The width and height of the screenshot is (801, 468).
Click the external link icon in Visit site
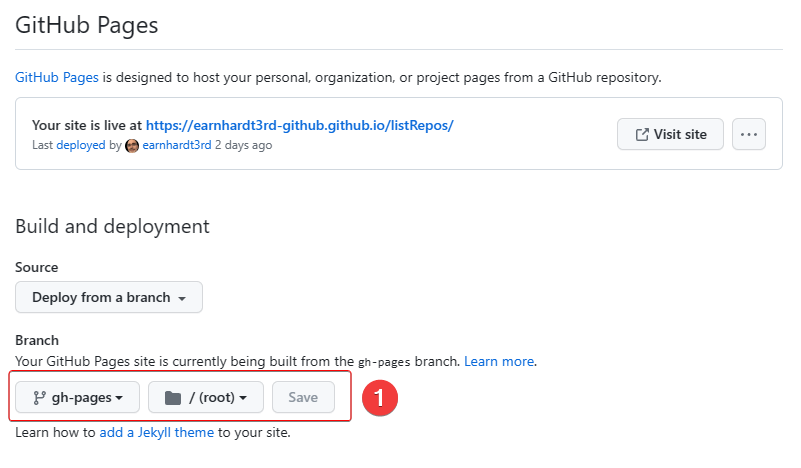(642, 134)
